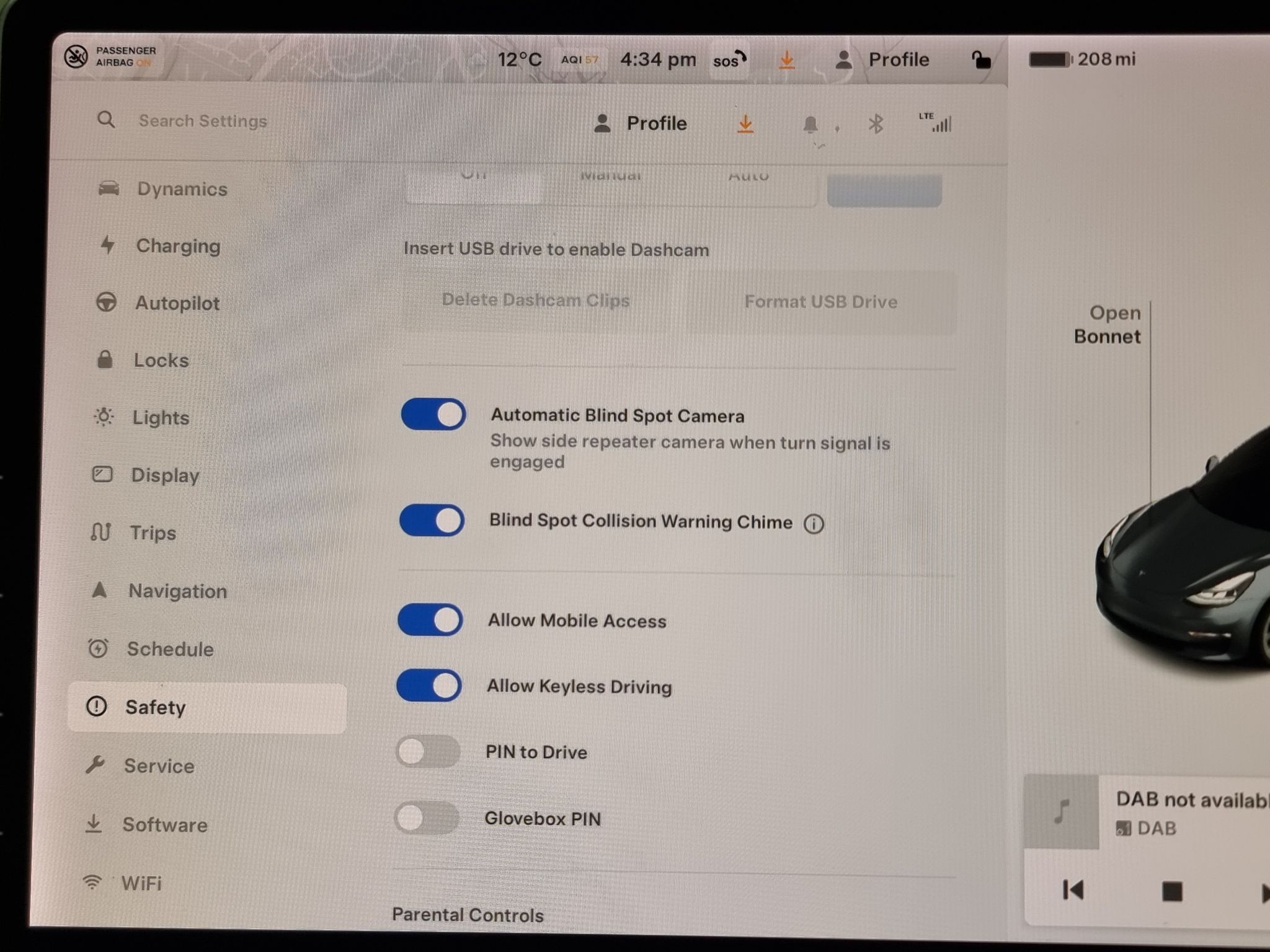The height and width of the screenshot is (952, 1270).
Task: Enable Glovebox PIN
Action: 427,817
